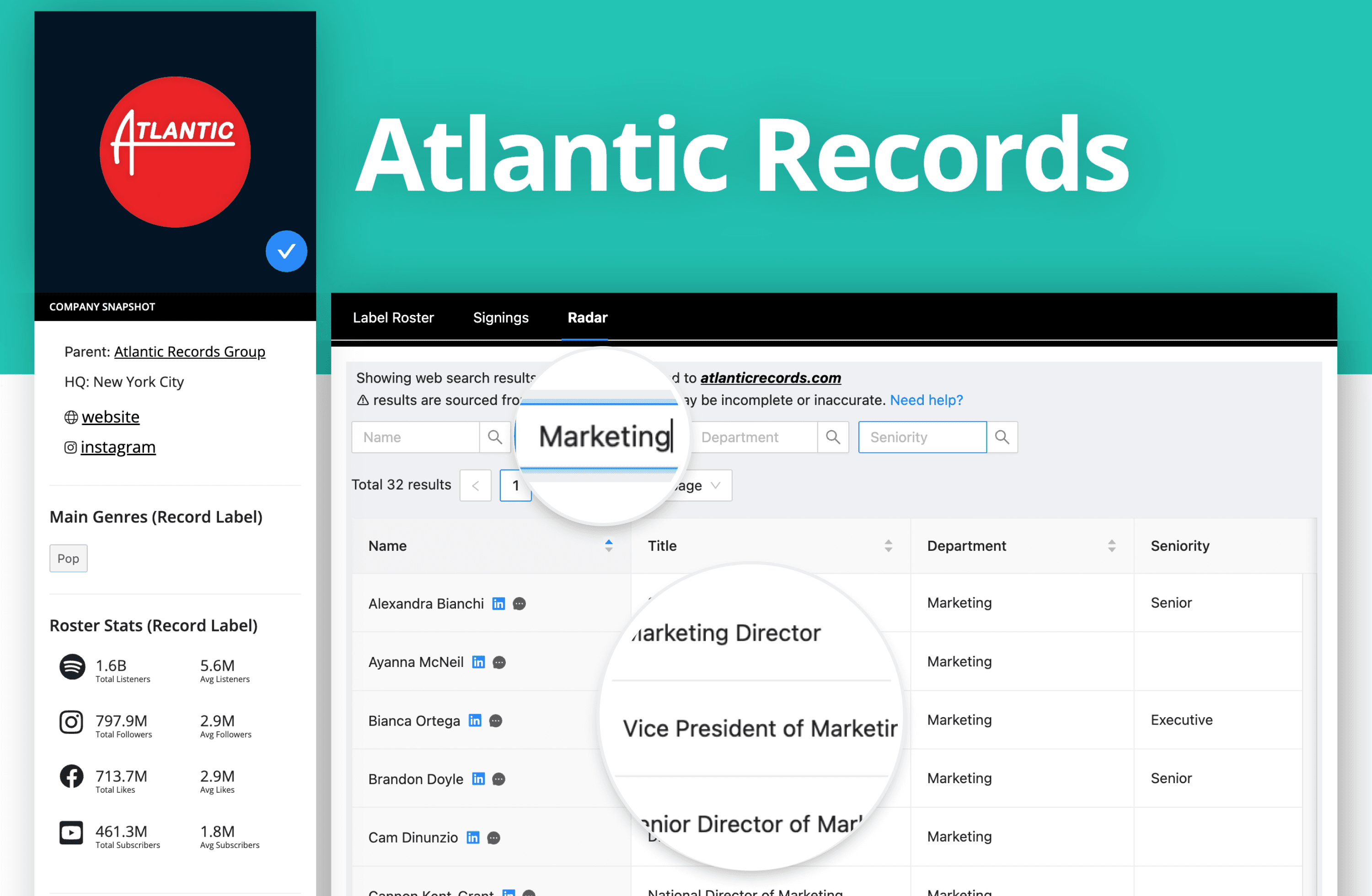Click Bianca Ortega's LinkedIn badge
1372x896 pixels.
[x=474, y=720]
